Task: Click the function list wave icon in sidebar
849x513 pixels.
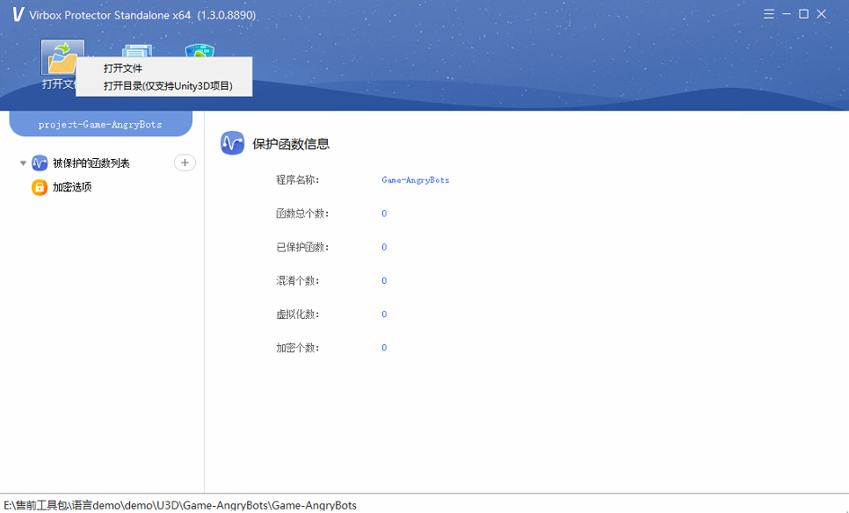Action: [x=40, y=163]
